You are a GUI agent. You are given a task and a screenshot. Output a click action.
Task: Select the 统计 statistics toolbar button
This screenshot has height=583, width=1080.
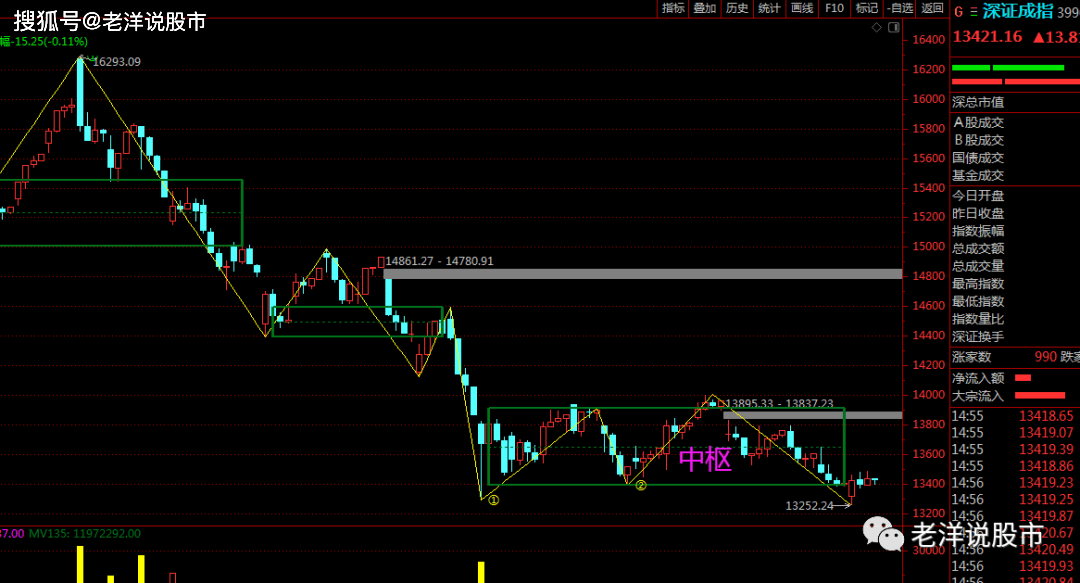pyautogui.click(x=769, y=8)
